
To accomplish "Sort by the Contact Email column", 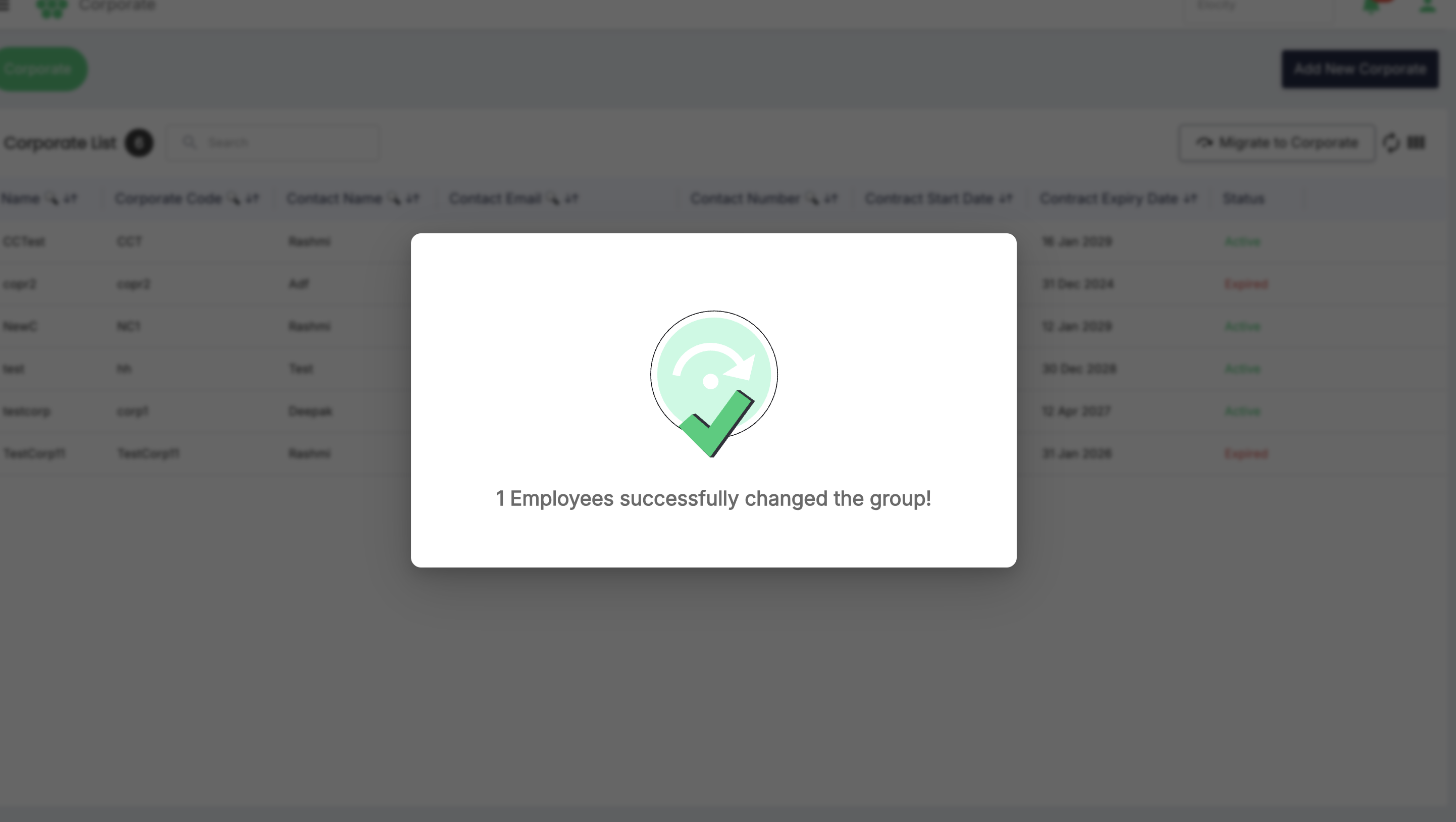I will (x=571, y=198).
